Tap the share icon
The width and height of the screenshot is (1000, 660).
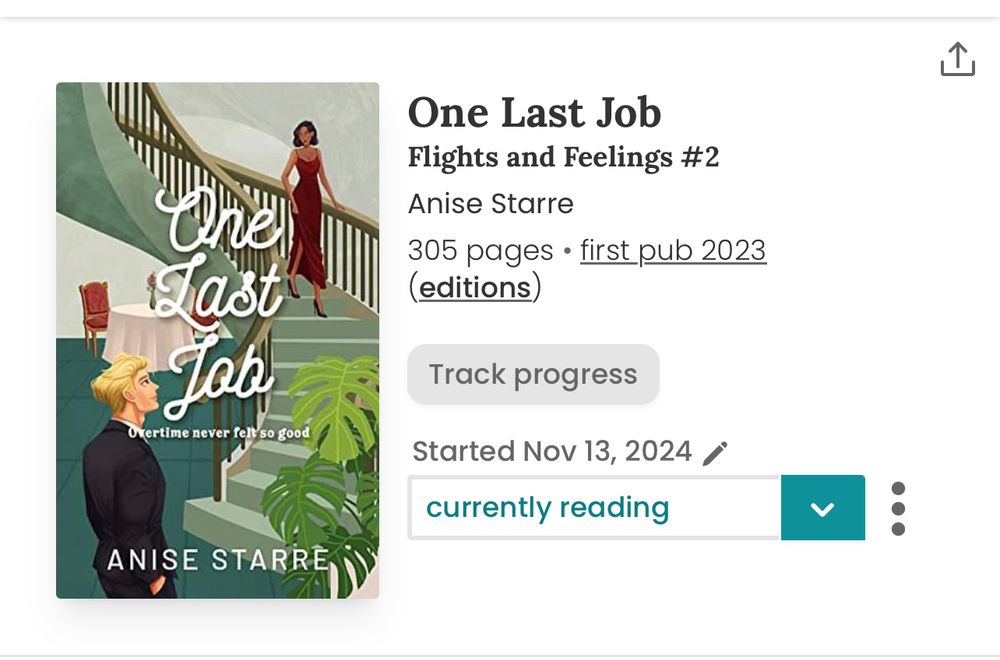[957, 60]
